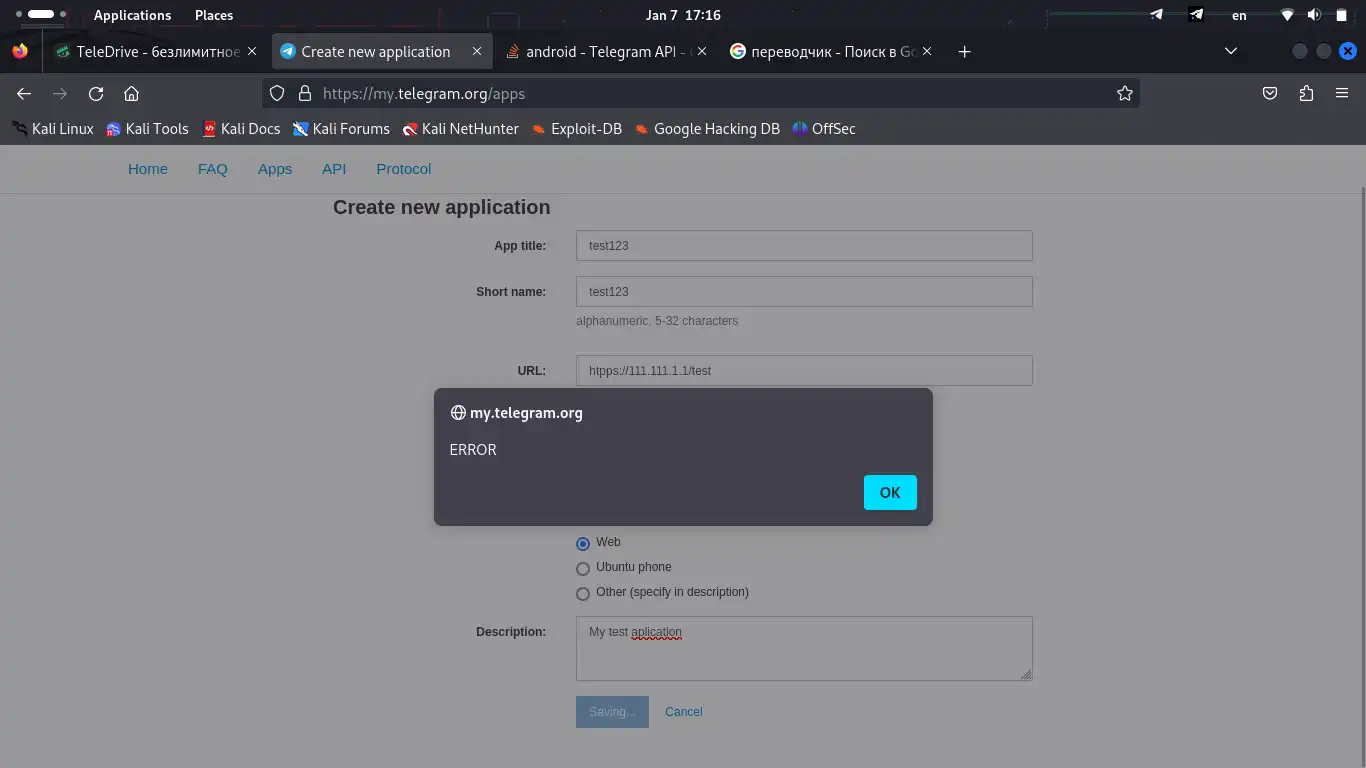The width and height of the screenshot is (1366, 768).
Task: Open the browser home page icon
Action: coord(131,93)
